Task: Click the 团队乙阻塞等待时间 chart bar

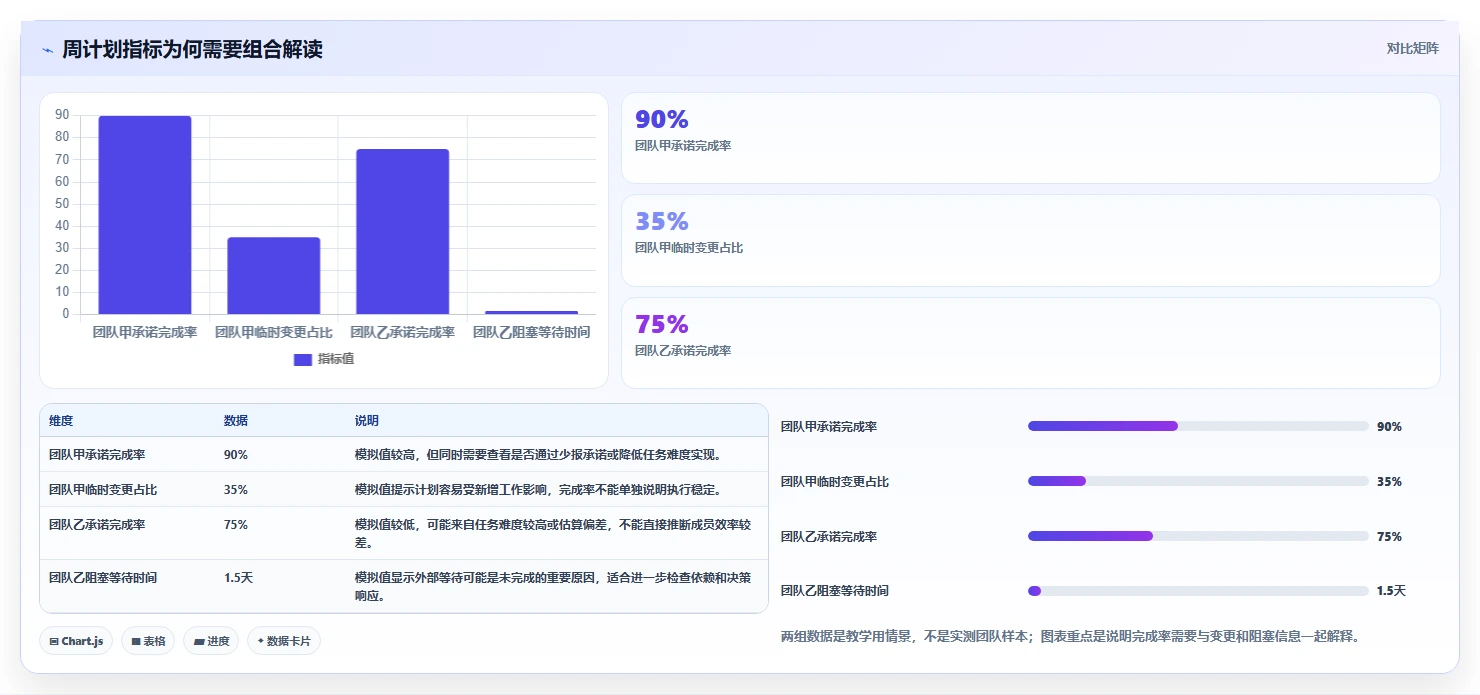Action: [x=531, y=312]
